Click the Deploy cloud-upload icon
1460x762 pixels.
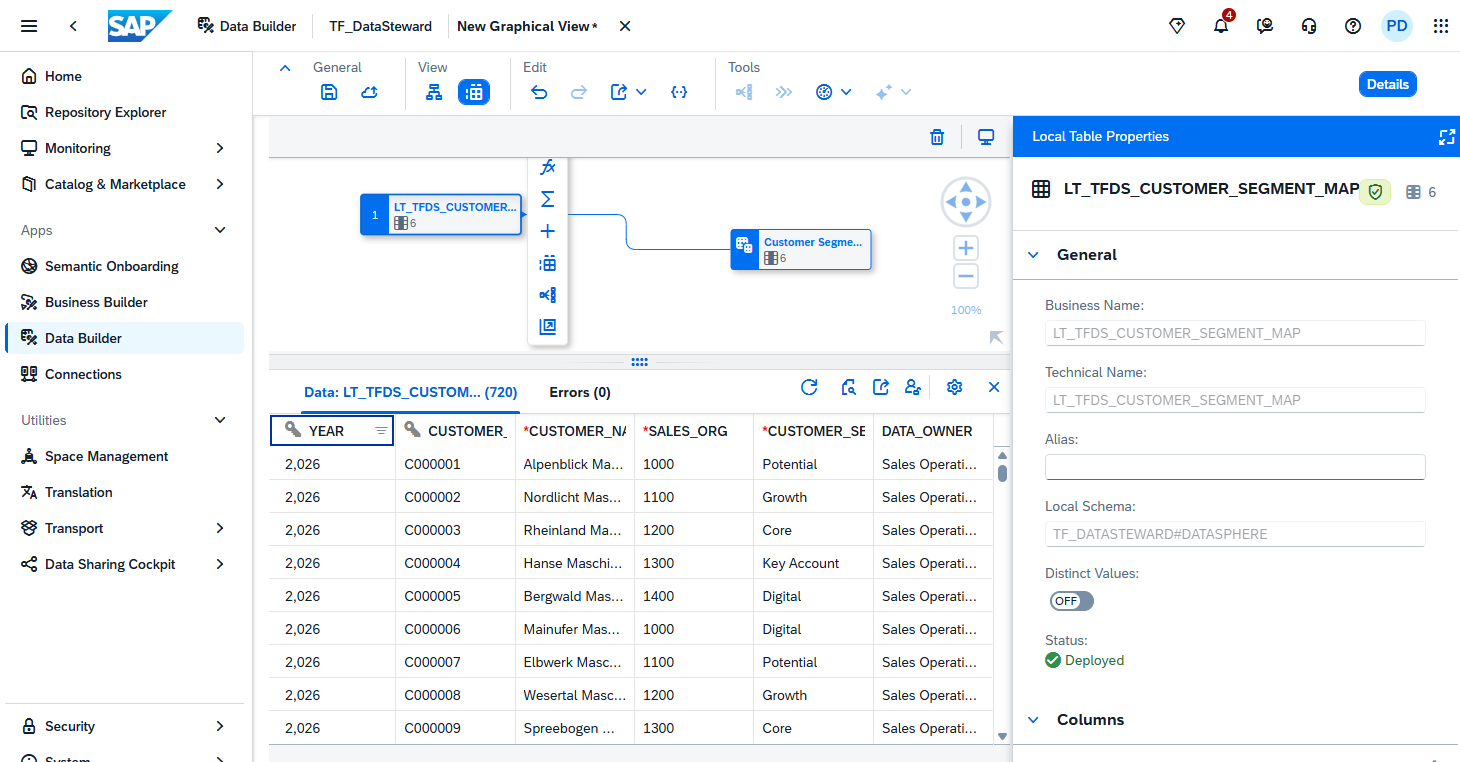click(x=369, y=92)
